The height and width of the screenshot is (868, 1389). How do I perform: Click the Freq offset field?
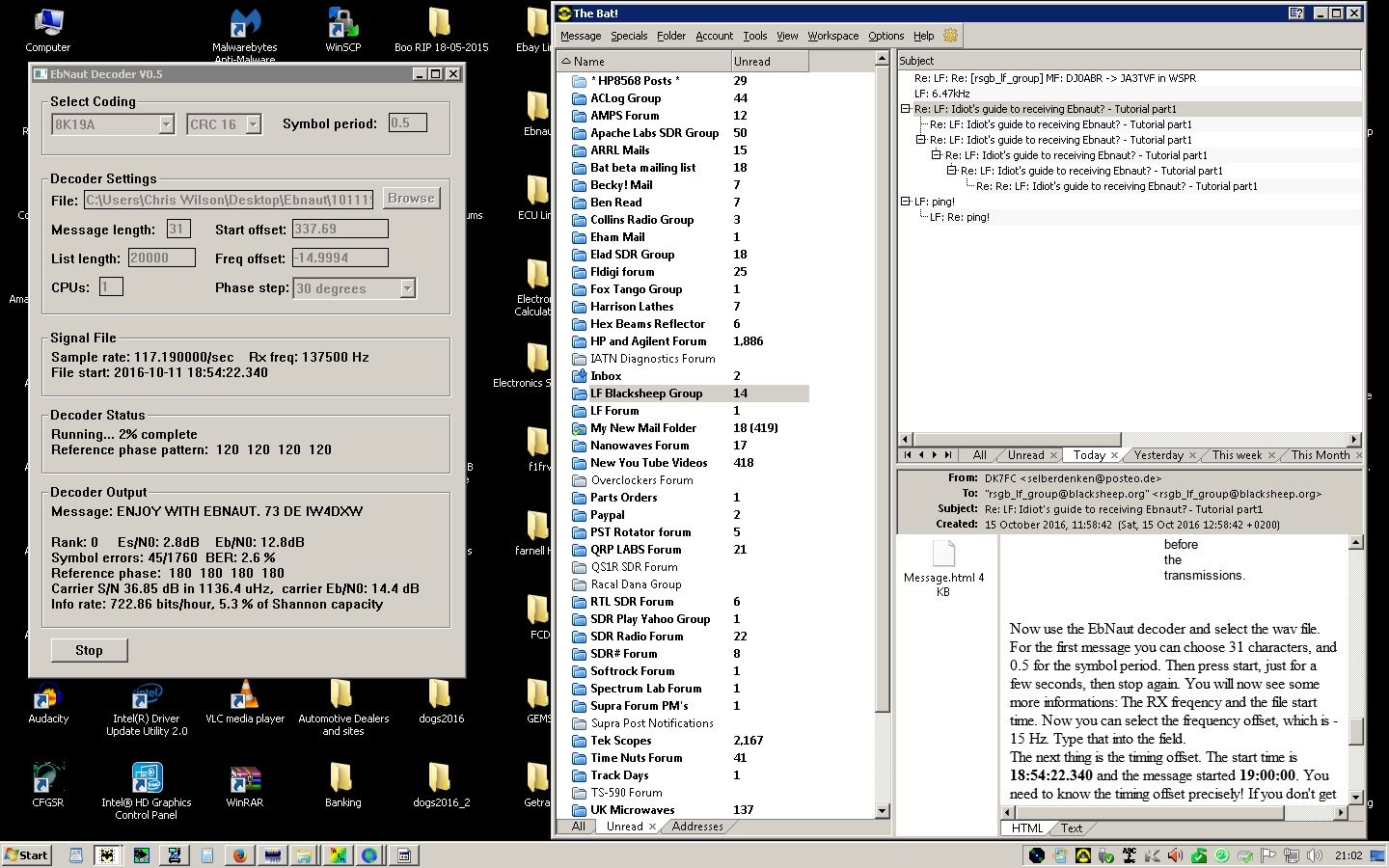(340, 258)
